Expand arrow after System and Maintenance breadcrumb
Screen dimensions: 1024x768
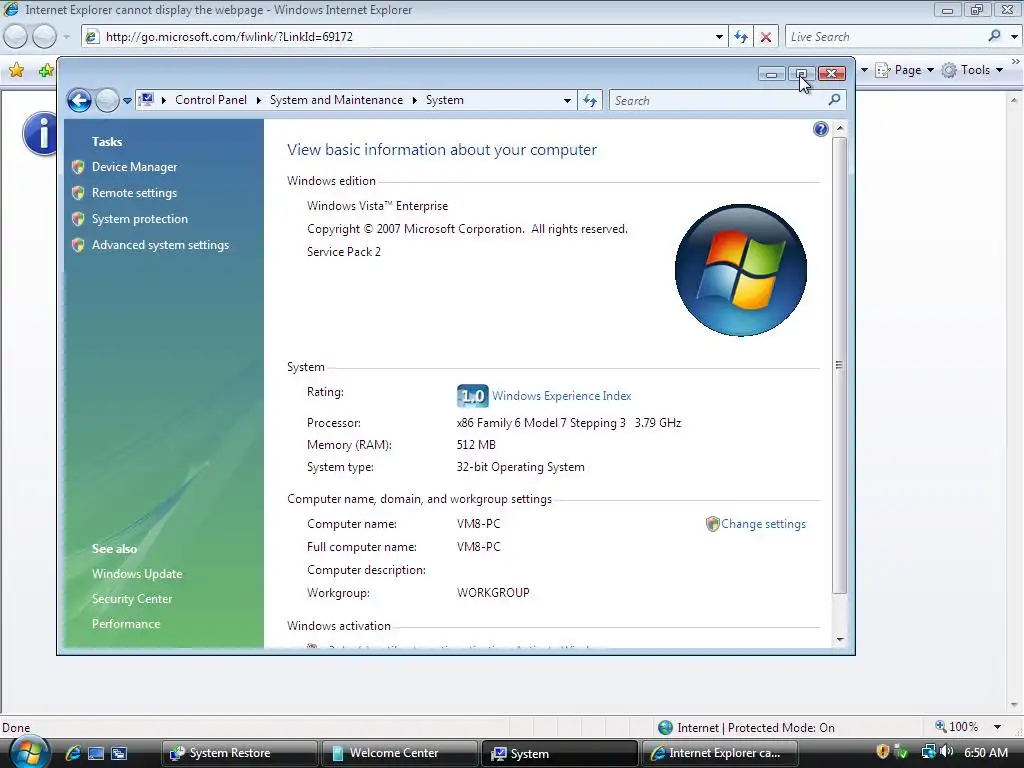coord(415,100)
